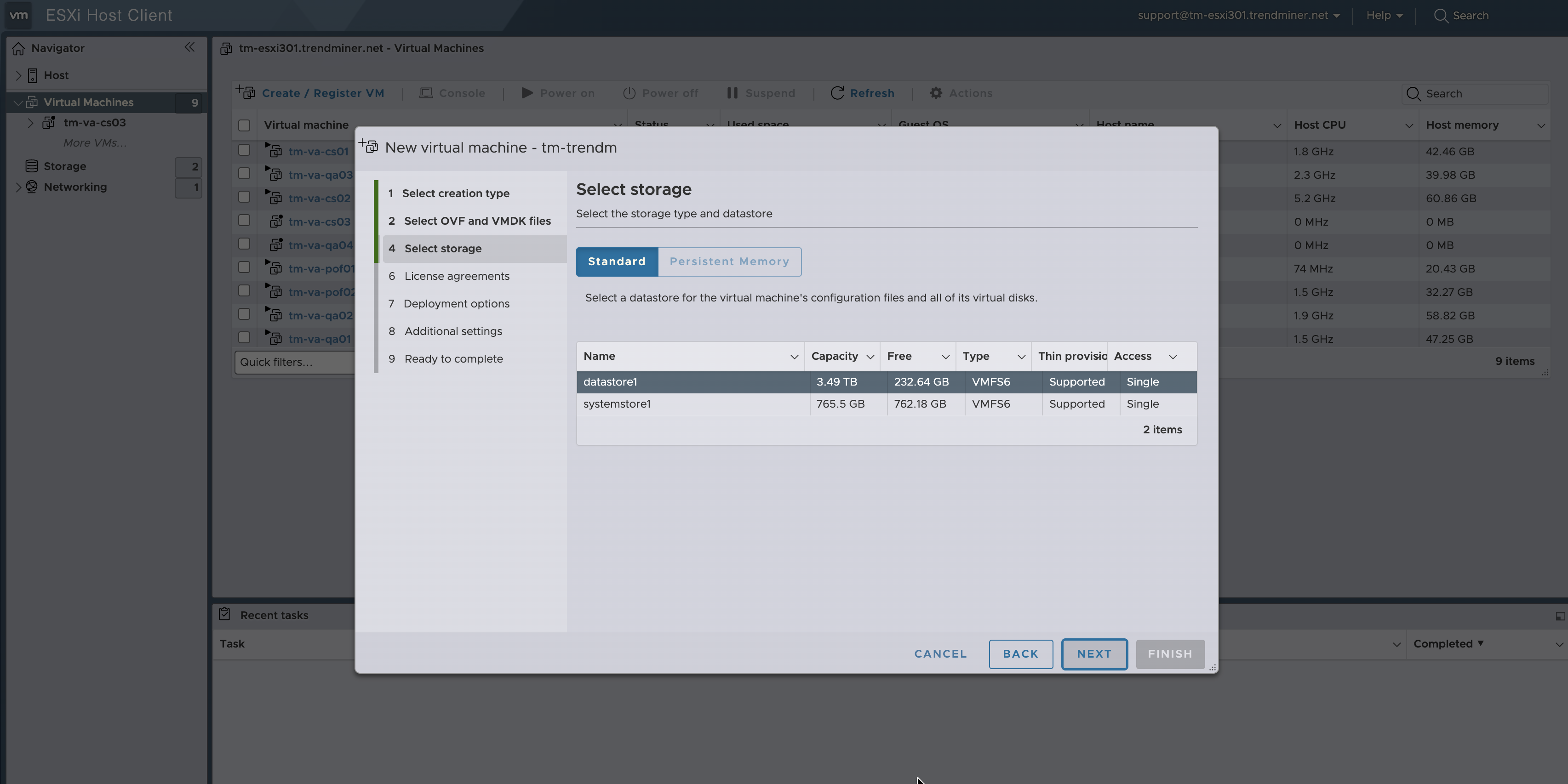Toggle the select-all virtual machines checkbox
Viewport: 1568px width, 784px height.
click(244, 125)
